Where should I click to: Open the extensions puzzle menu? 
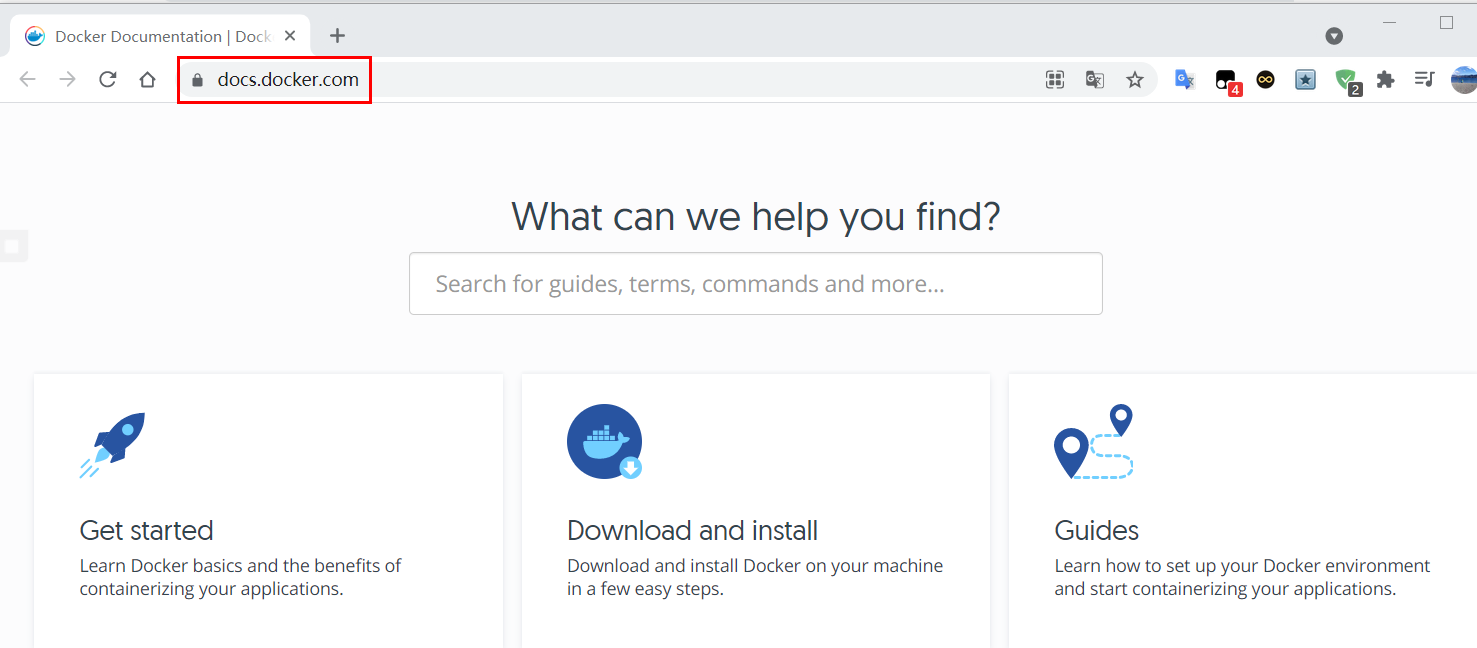click(1385, 80)
